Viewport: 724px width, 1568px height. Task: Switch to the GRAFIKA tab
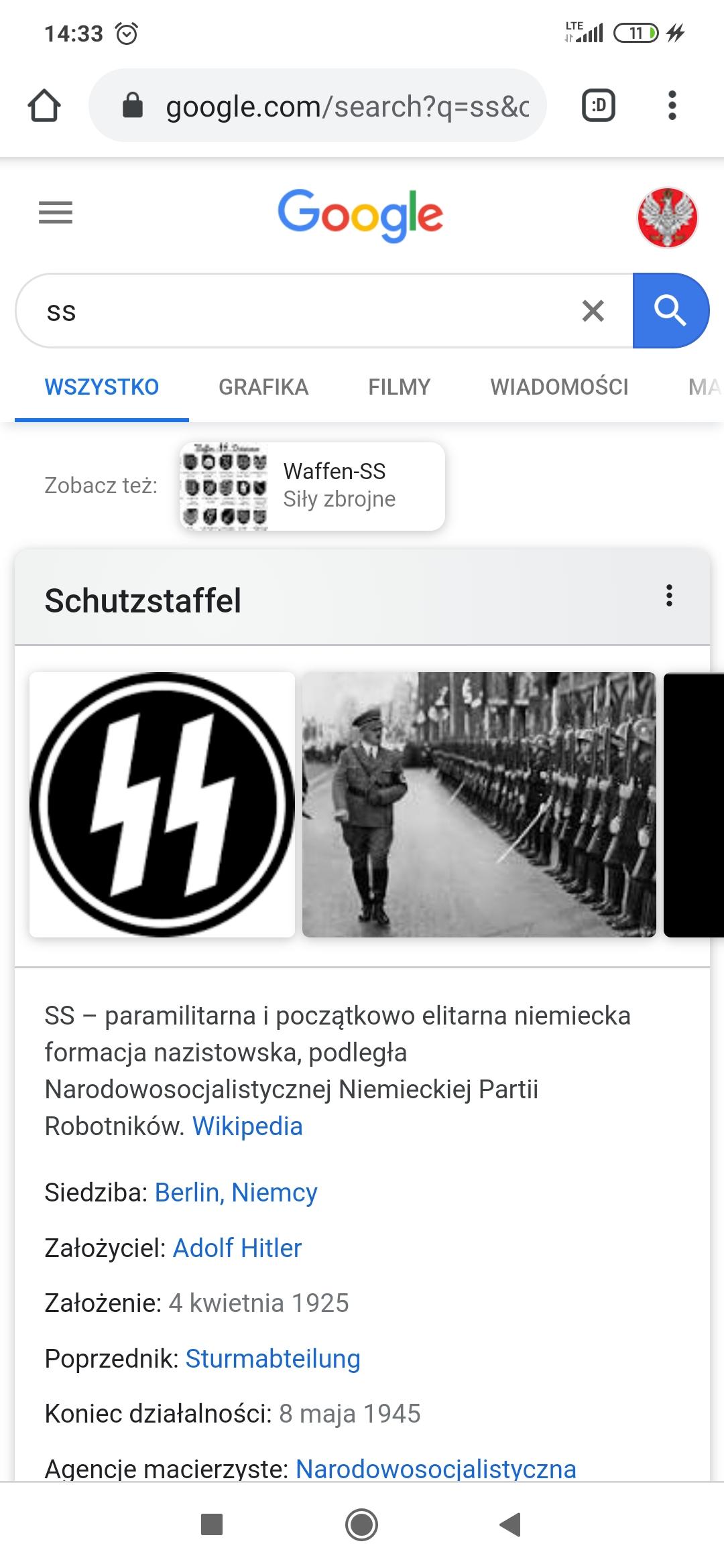click(263, 387)
